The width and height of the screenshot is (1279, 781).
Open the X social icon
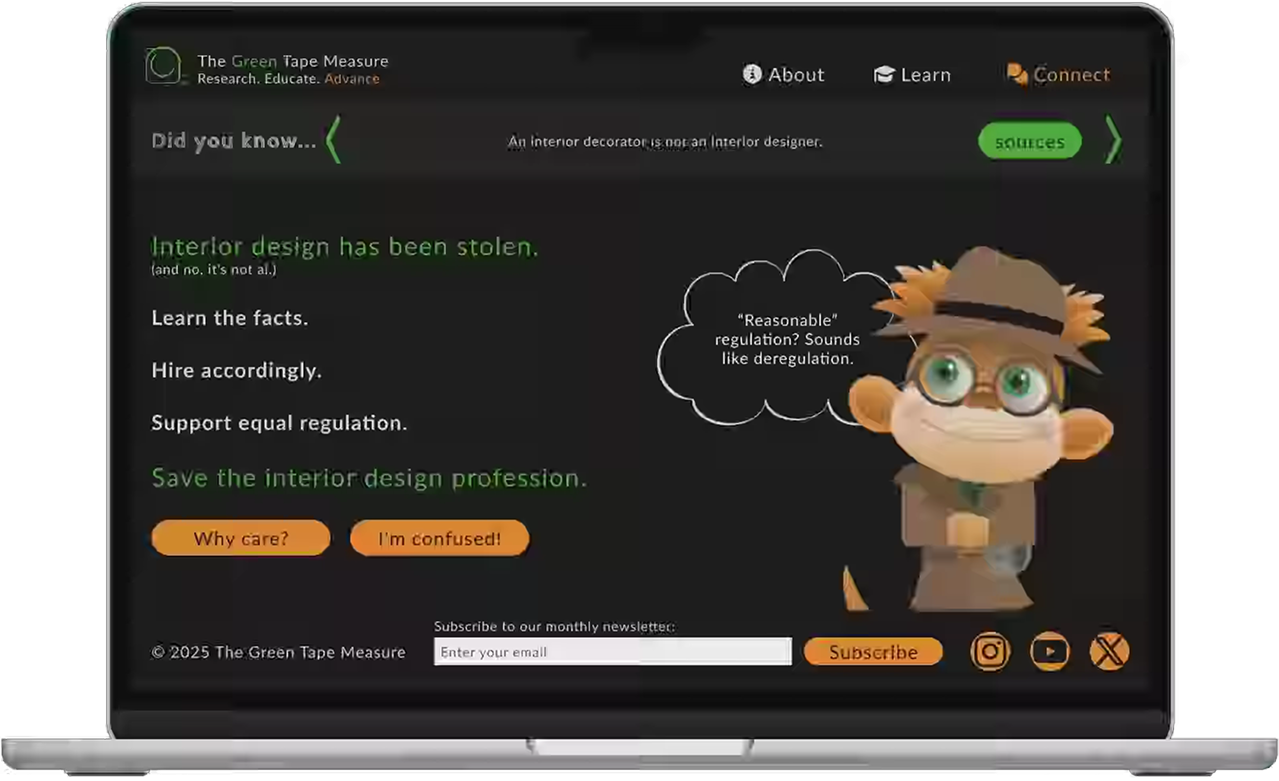(x=1109, y=652)
